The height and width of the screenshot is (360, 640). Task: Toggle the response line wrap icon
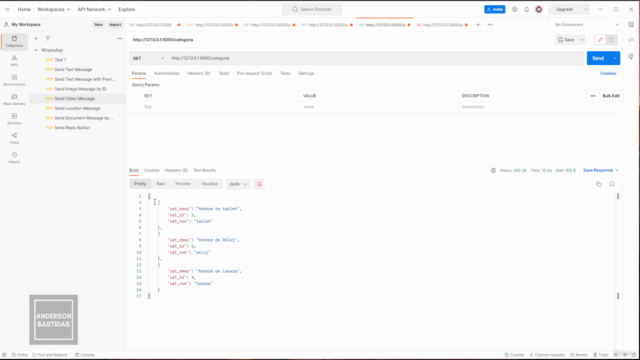click(259, 184)
